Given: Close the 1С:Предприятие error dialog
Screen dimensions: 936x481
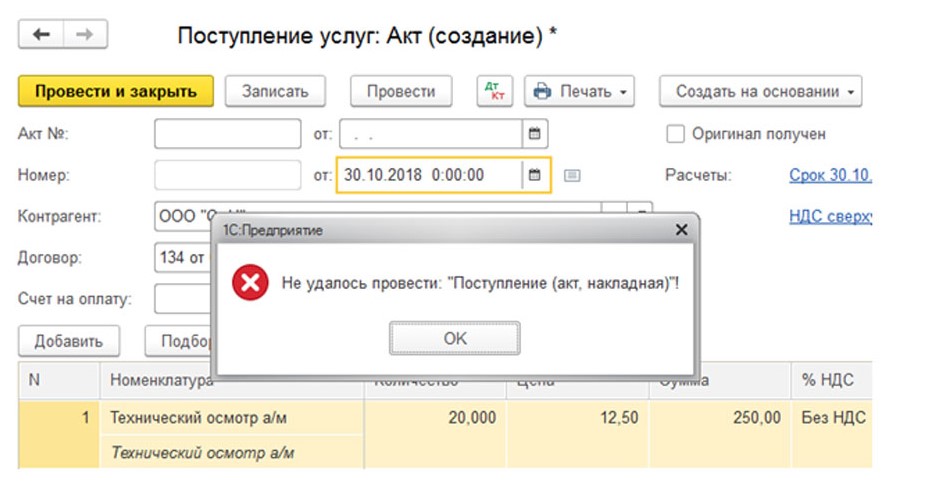Looking at the screenshot, I should (x=681, y=230).
